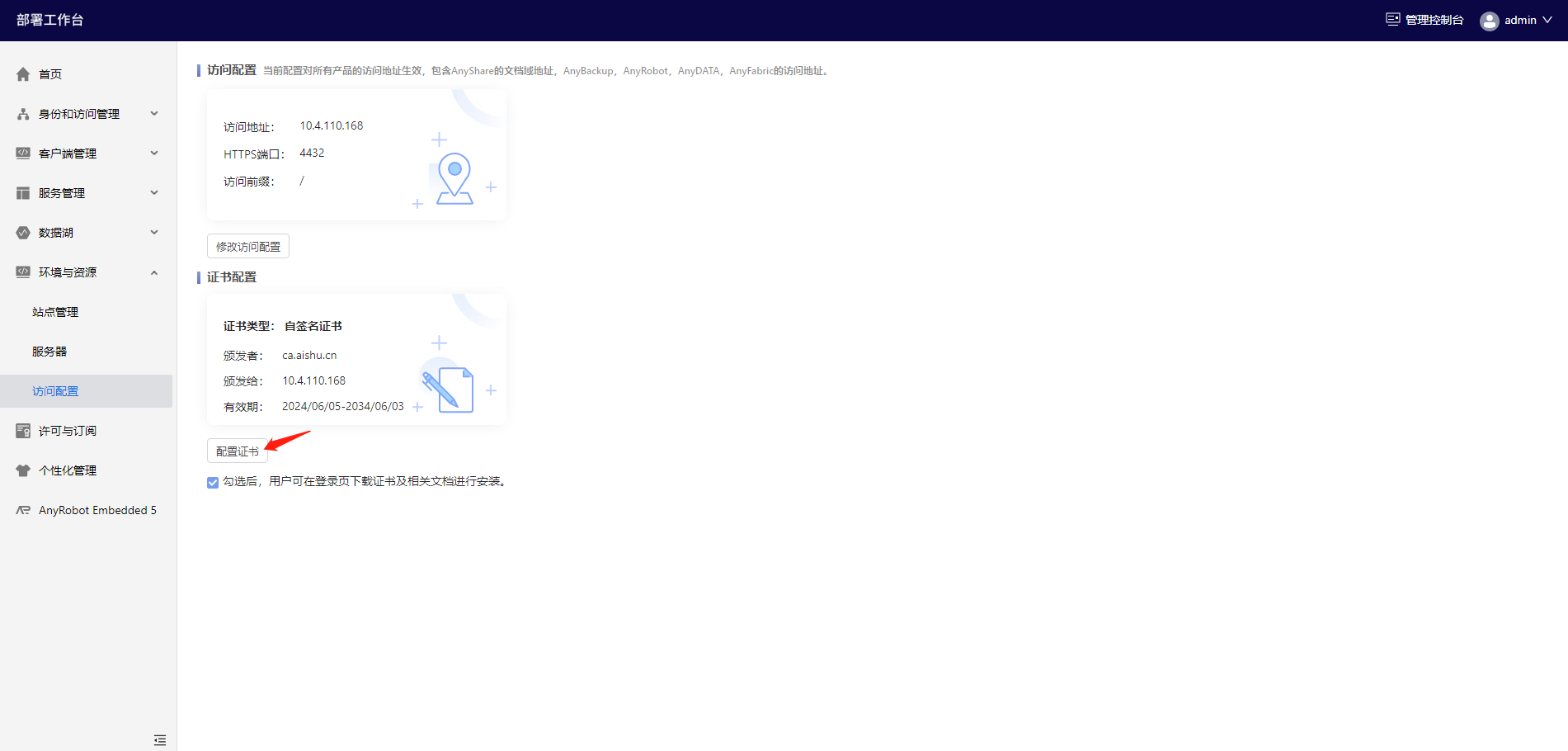Click the HTTPS port value 4432
This screenshot has width=1568, height=751.
click(312, 153)
